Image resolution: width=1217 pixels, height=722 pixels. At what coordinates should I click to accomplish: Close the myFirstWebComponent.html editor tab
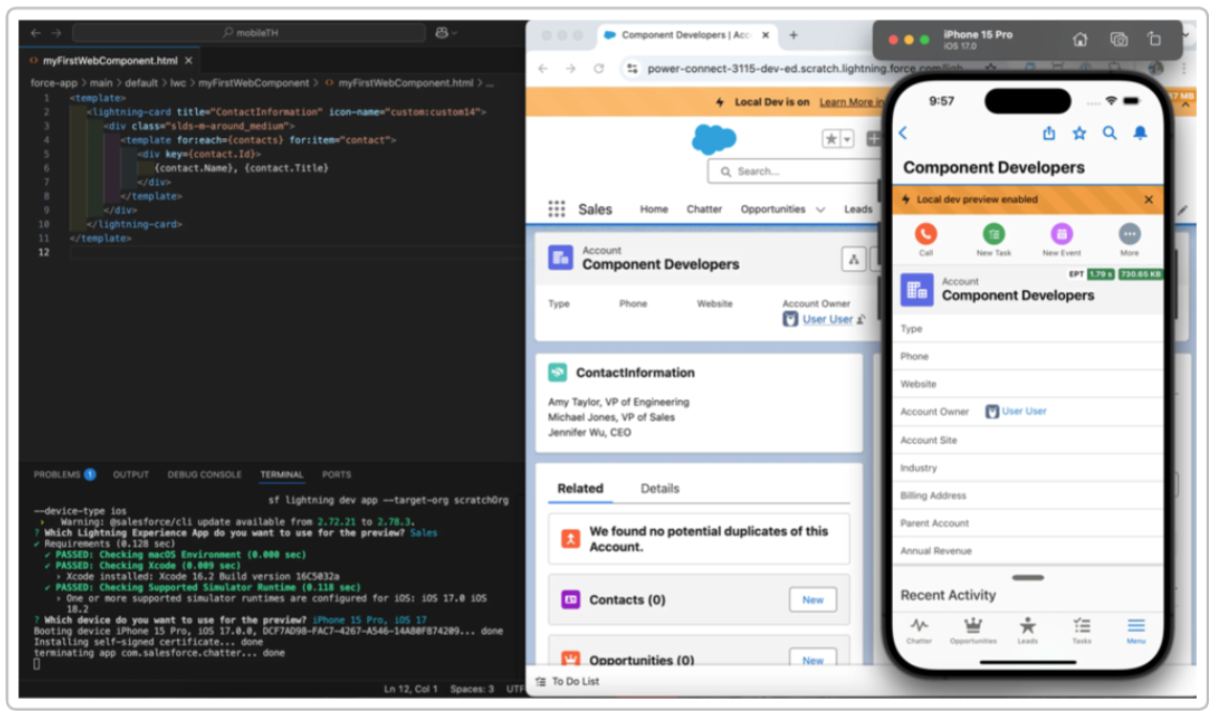189,61
